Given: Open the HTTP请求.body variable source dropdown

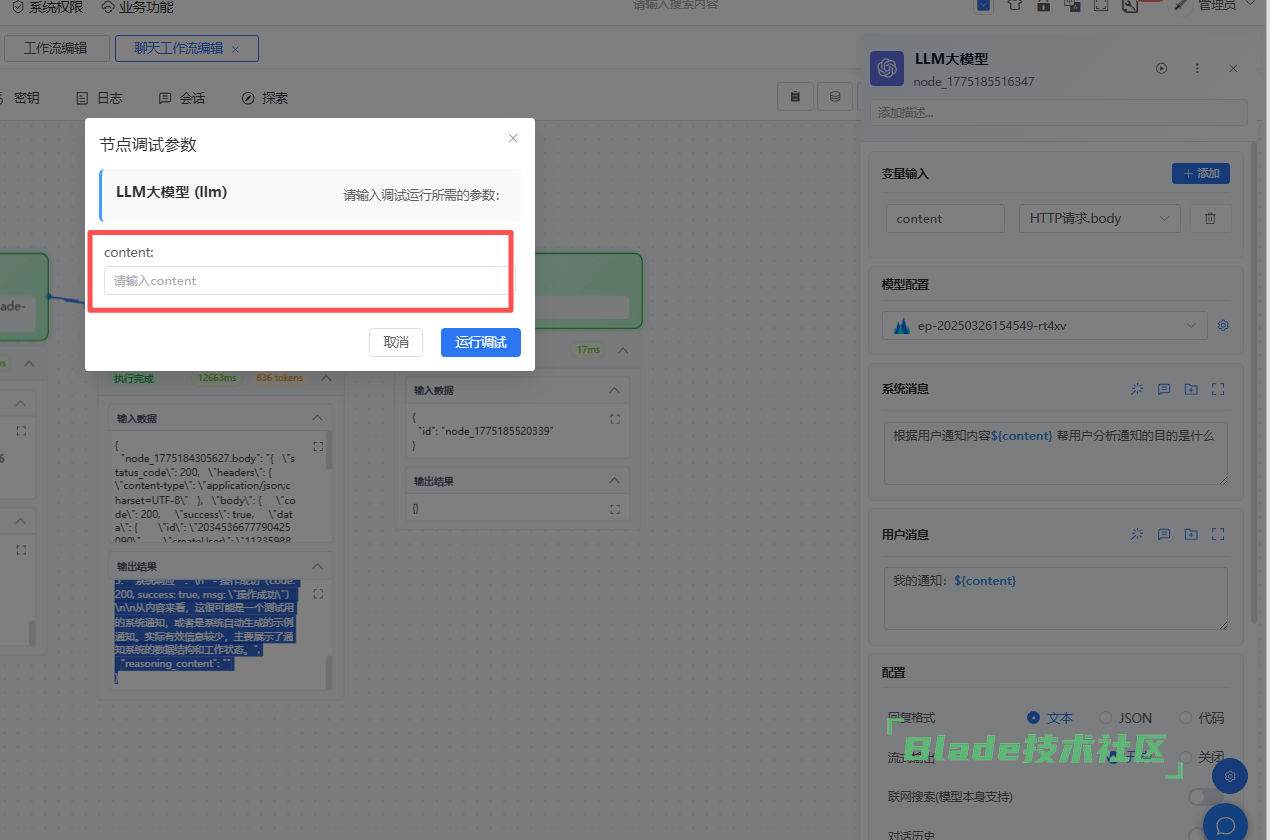Looking at the screenshot, I should click(1098, 218).
